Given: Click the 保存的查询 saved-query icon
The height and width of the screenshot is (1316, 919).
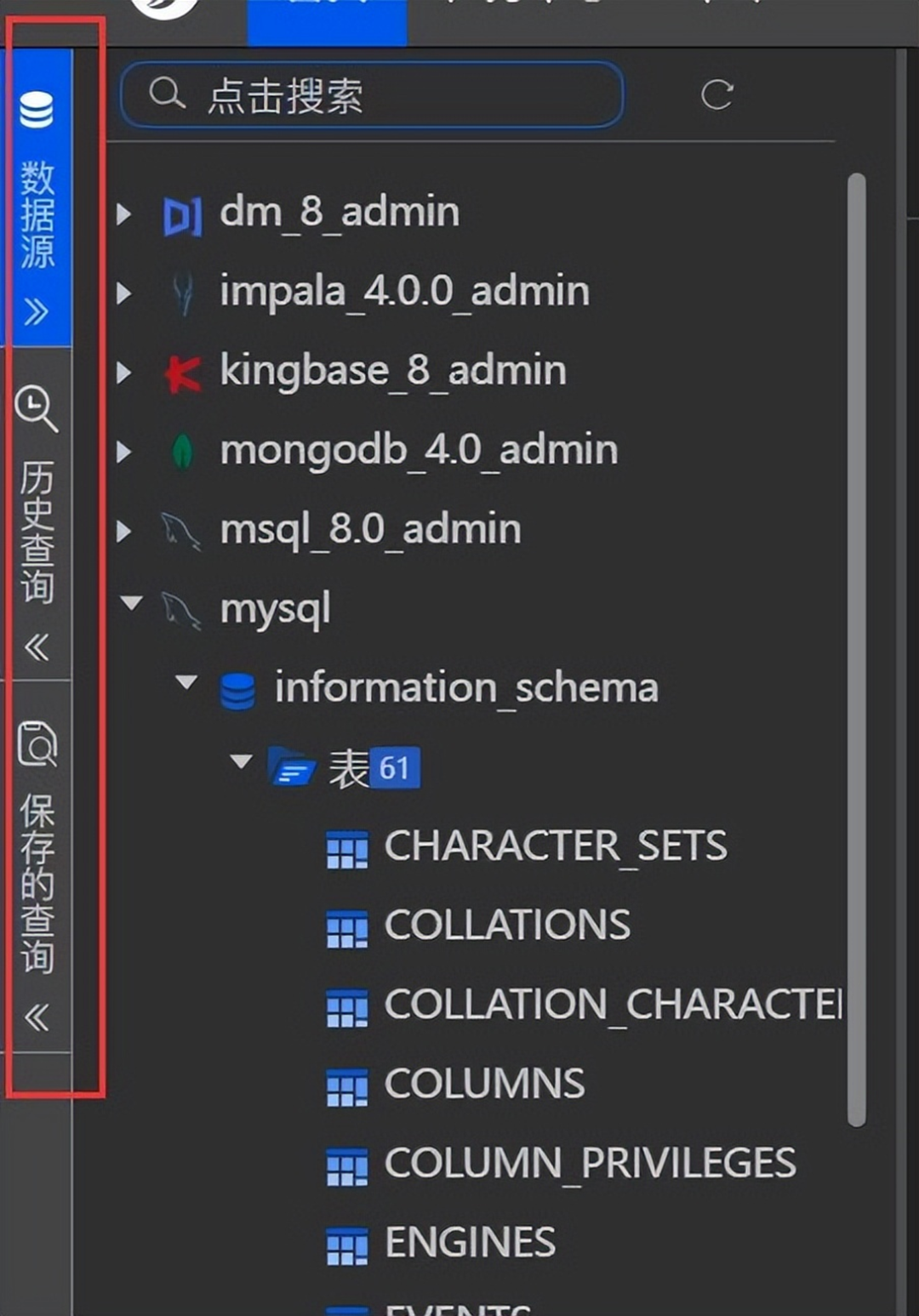Looking at the screenshot, I should coord(37,743).
